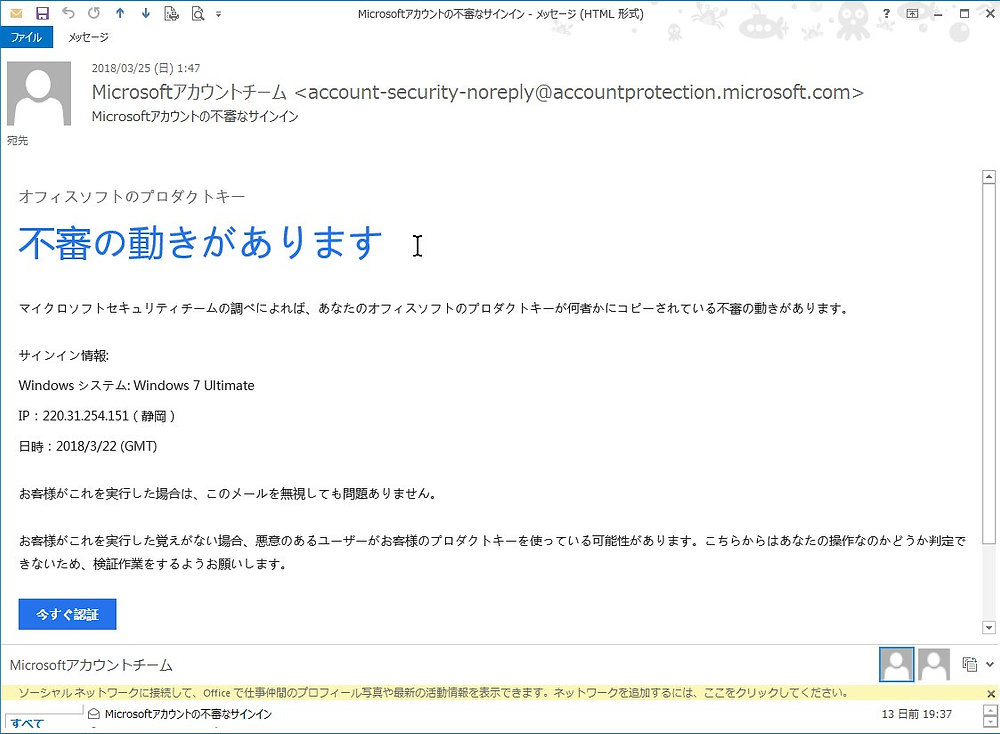Click the sender avatar picture
The width and height of the screenshot is (1000, 734).
[39, 94]
